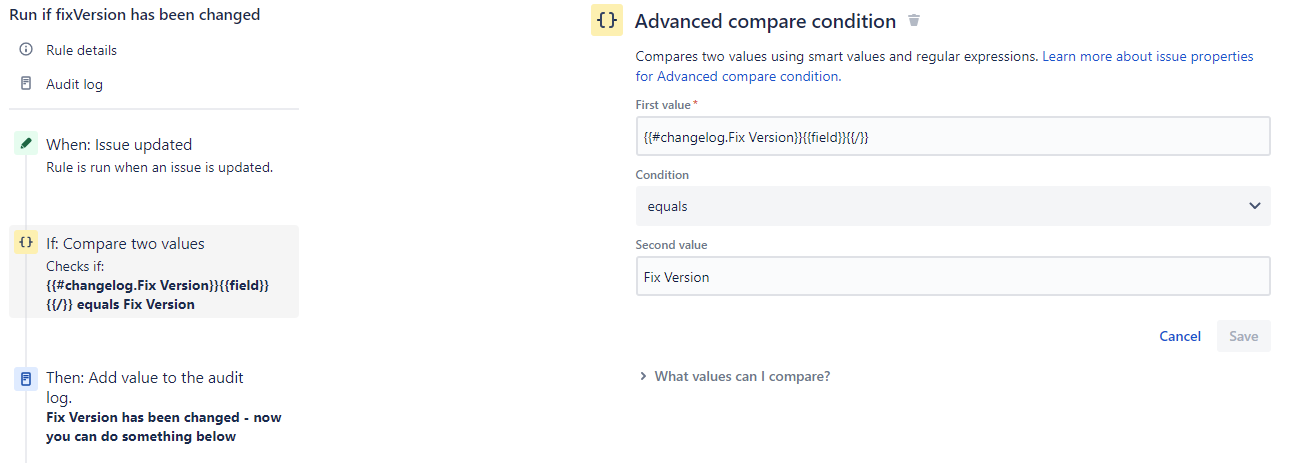Image resolution: width=1295 pixels, height=463 pixels.
Task: Click the green pencil trigger icon
Action: 26,144
